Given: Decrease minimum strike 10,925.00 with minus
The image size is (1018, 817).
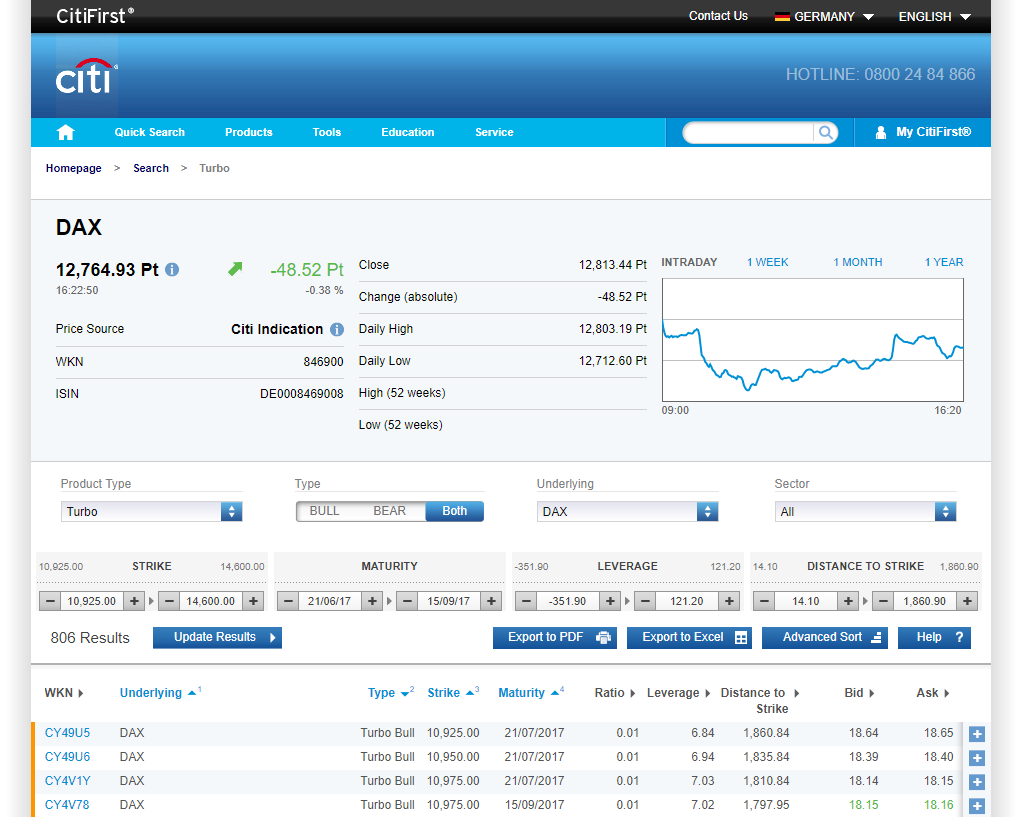Looking at the screenshot, I should coord(50,601).
